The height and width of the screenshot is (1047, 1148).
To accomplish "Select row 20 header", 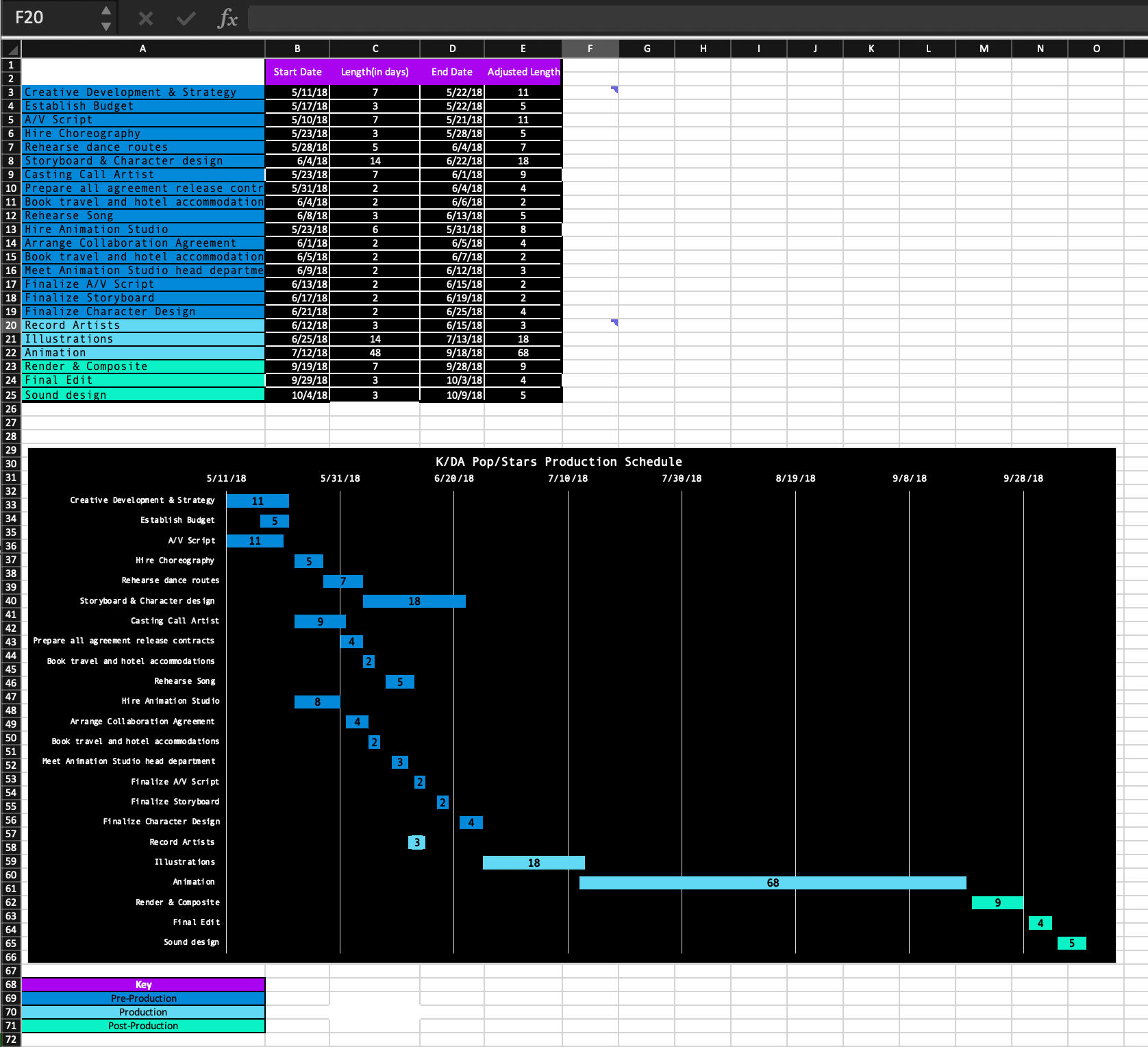I will click(x=11, y=325).
